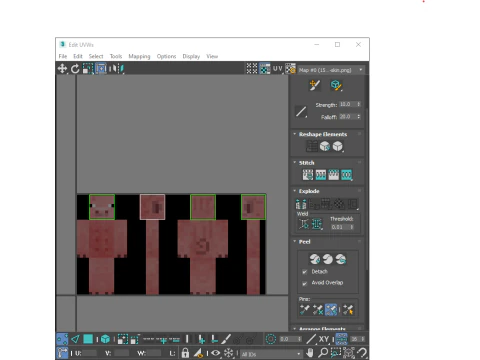Click the first Stitch To Target icon
This screenshot has width=480, height=360.
pos(308,175)
